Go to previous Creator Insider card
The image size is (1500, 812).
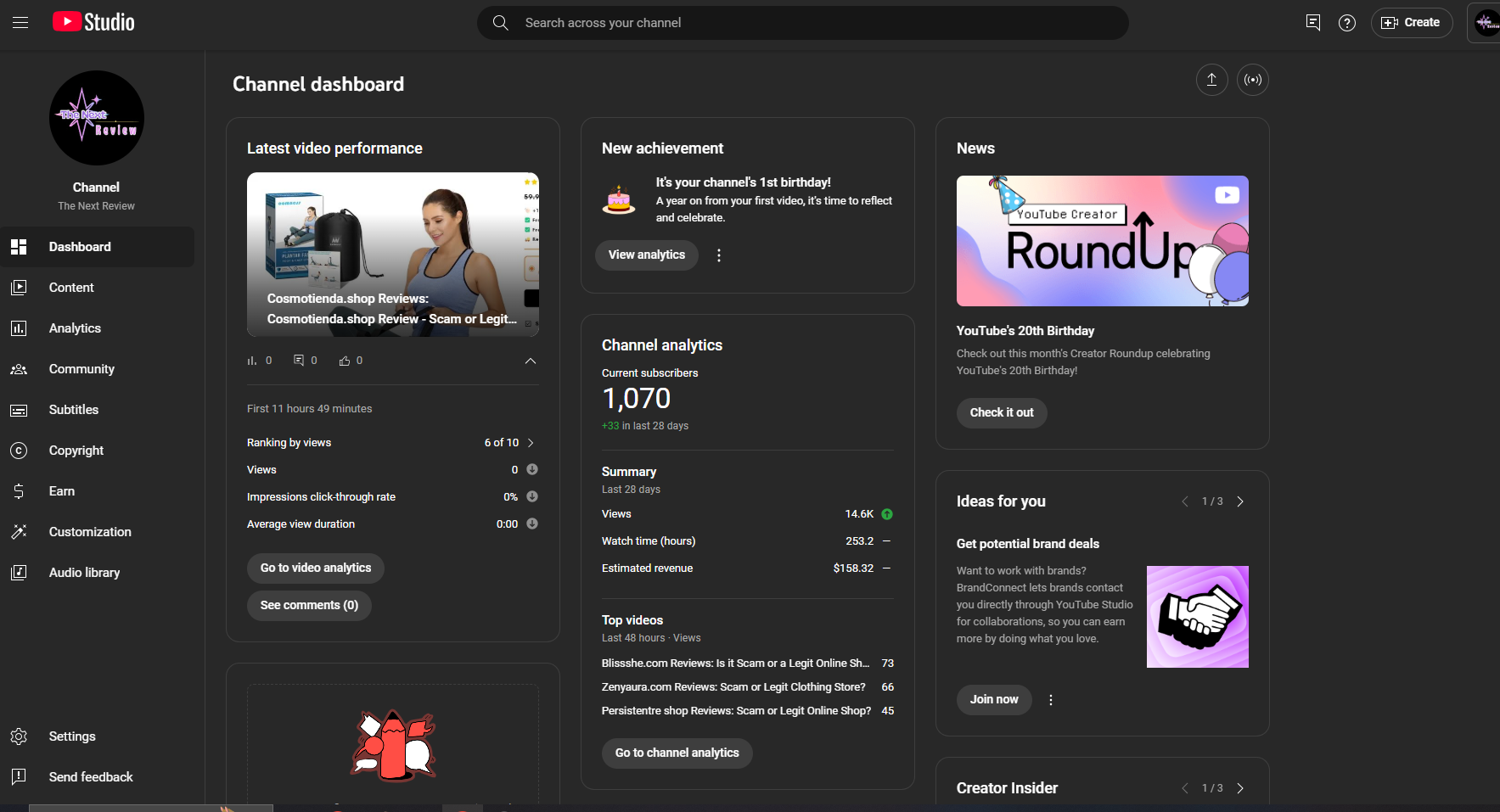click(1185, 788)
